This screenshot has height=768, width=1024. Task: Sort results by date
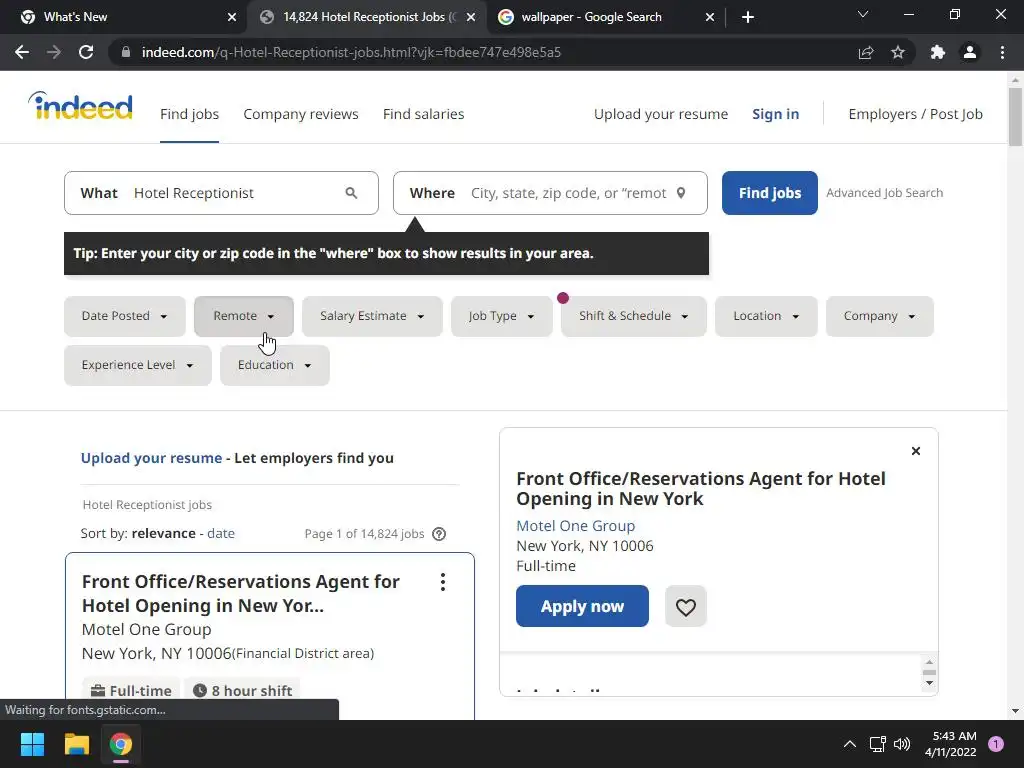tap(221, 534)
